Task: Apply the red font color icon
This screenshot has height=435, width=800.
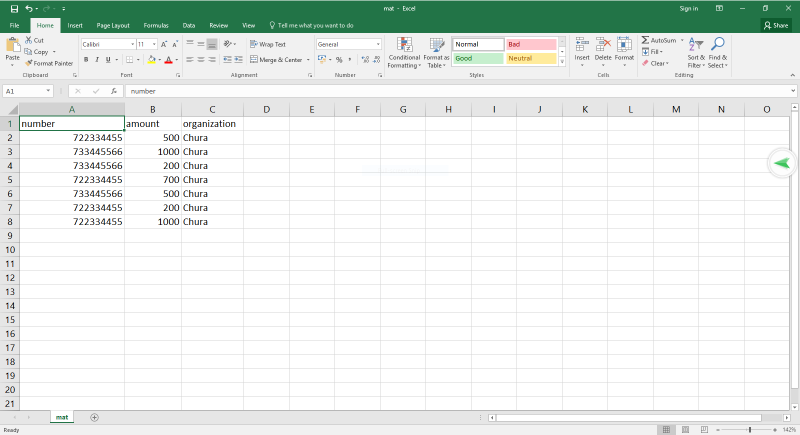Action: point(169,60)
